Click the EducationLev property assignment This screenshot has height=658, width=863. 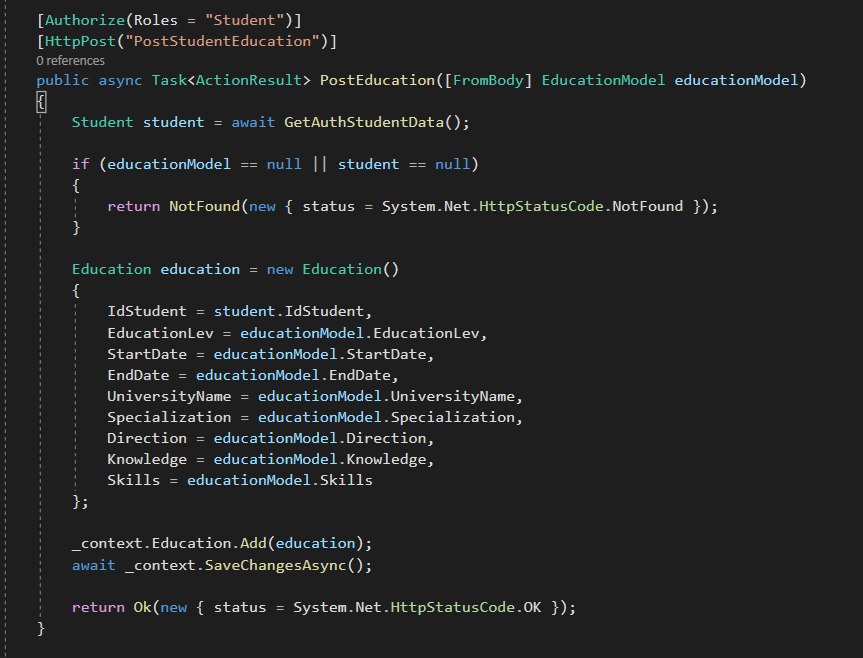[x=297, y=333]
